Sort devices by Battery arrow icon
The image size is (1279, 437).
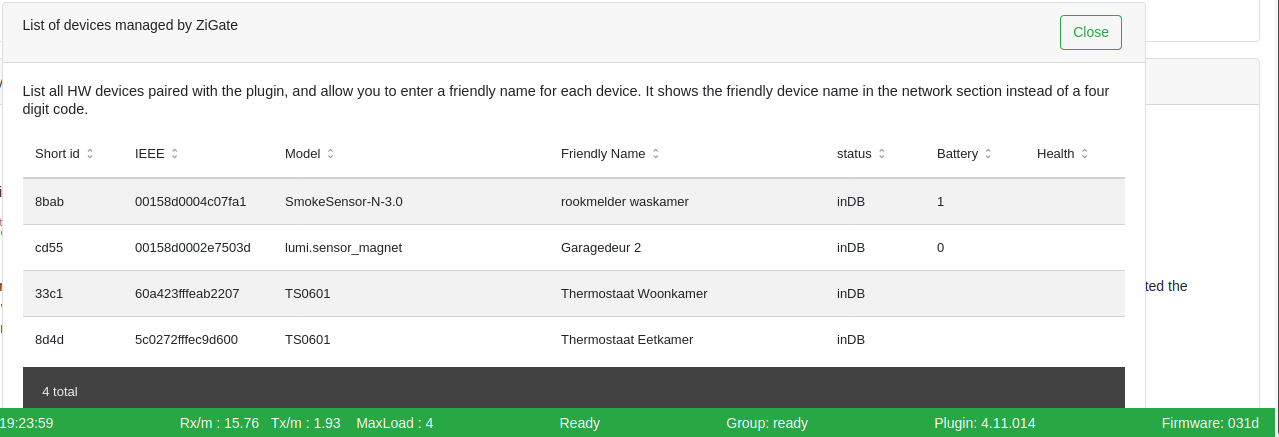(988, 154)
